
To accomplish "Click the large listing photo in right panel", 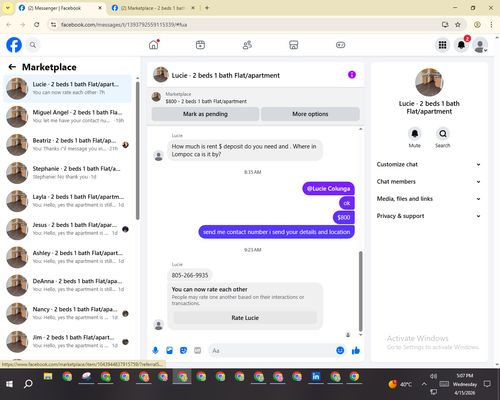I will point(429,82).
